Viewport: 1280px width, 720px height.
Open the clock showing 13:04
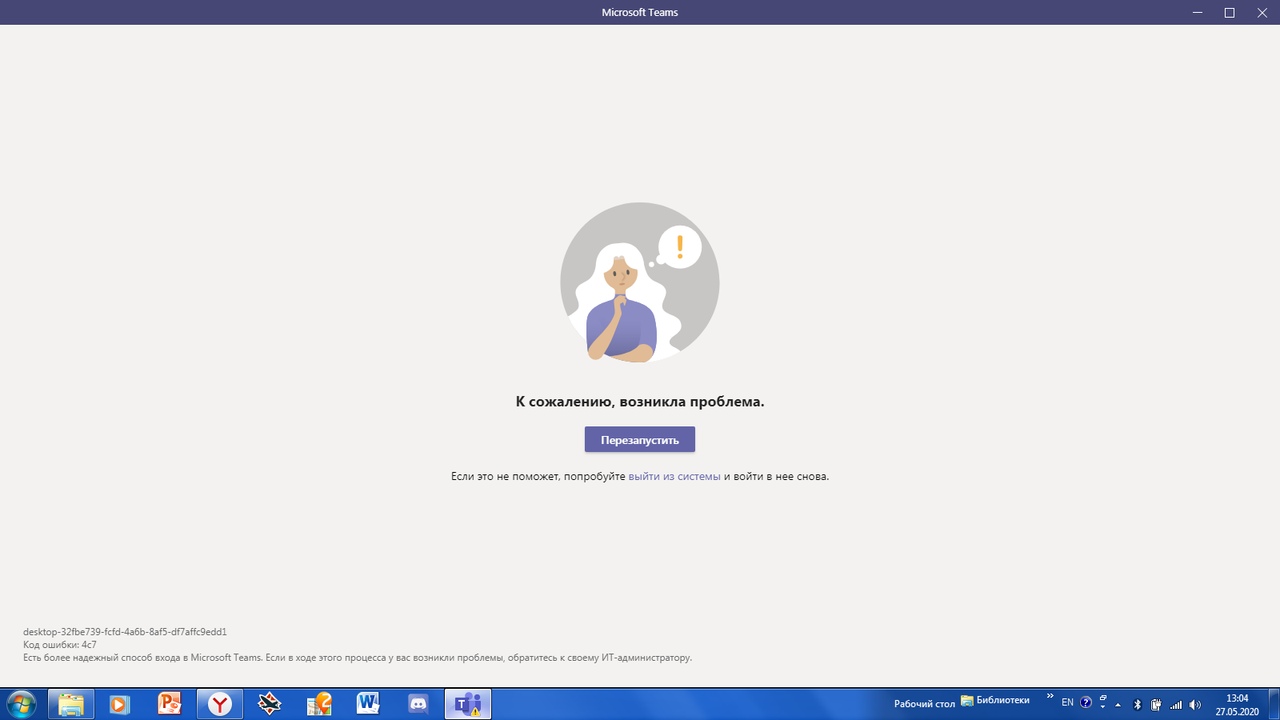(1237, 704)
